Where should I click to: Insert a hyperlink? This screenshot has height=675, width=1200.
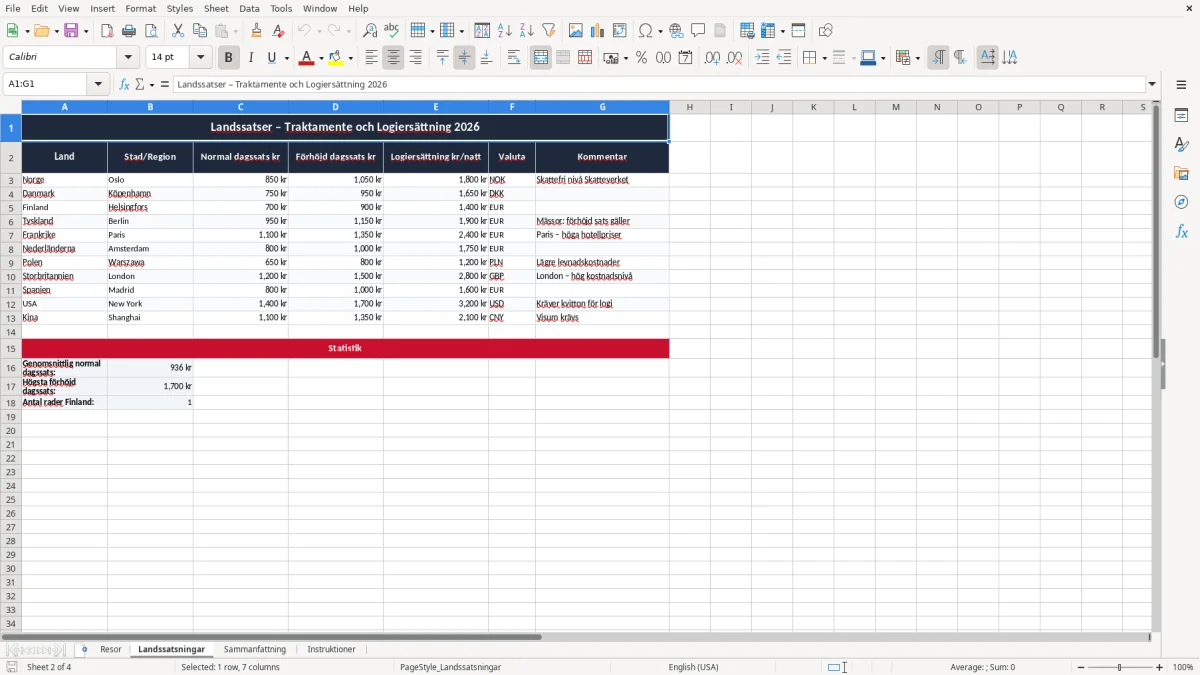[677, 31]
